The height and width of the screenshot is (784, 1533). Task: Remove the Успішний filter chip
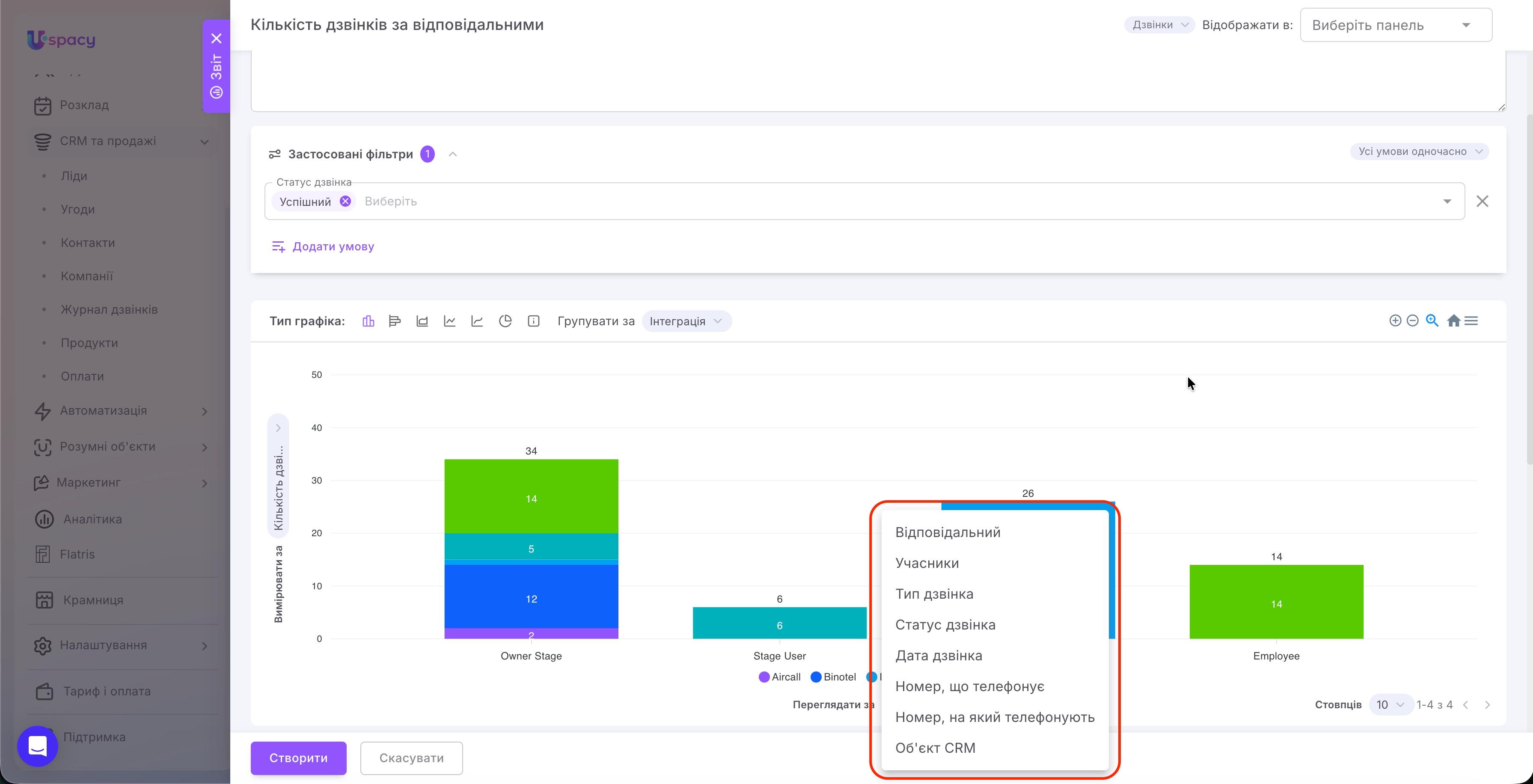click(x=345, y=201)
